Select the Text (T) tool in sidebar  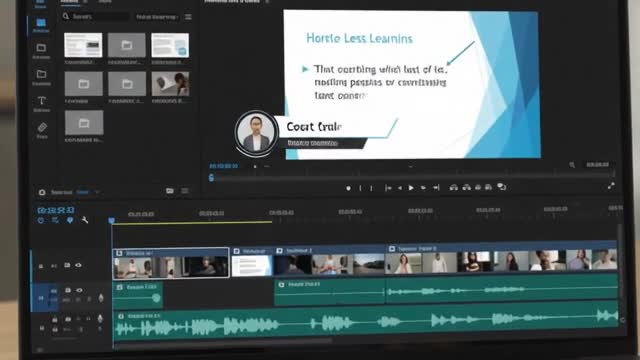pyautogui.click(x=41, y=100)
